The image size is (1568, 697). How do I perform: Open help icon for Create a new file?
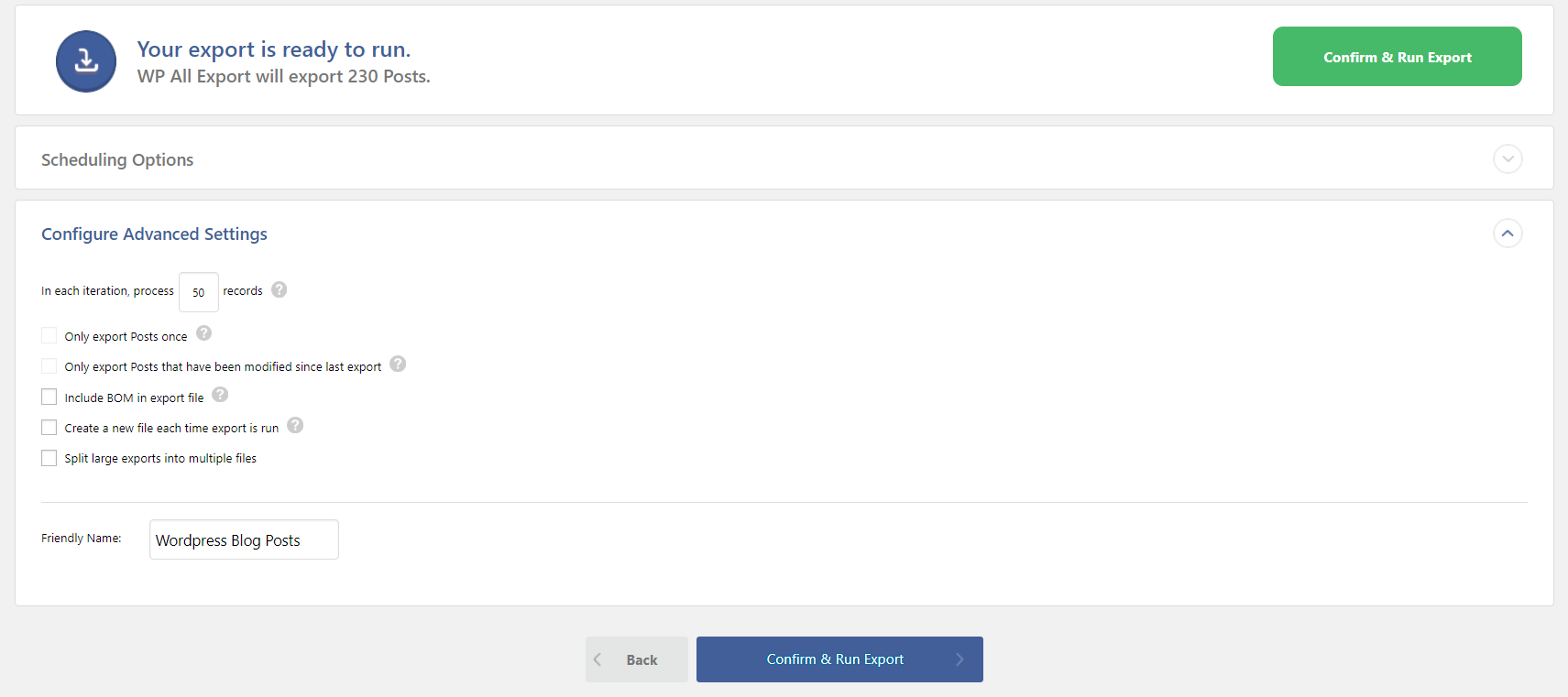295,425
